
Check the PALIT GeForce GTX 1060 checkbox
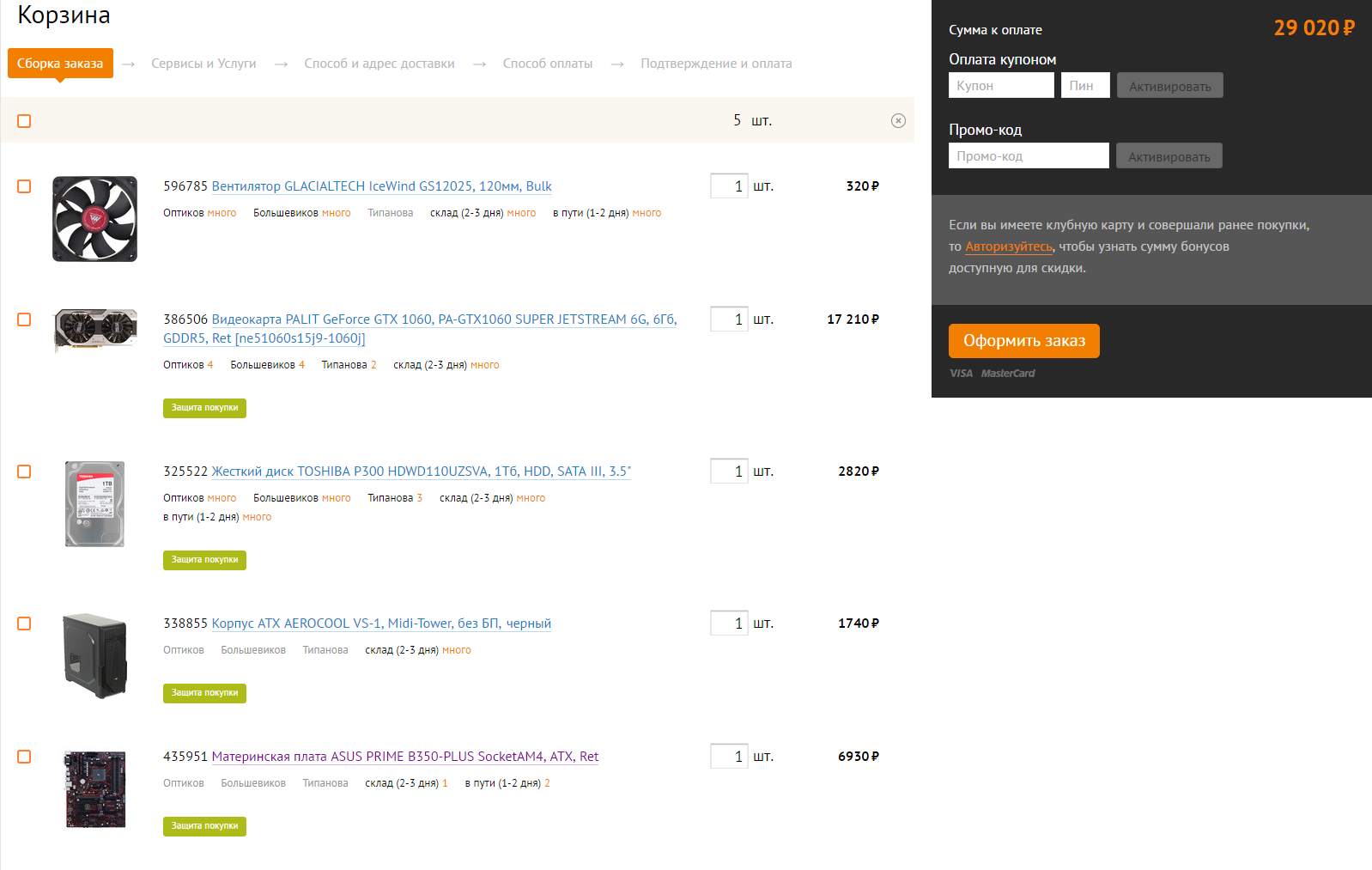click(24, 319)
